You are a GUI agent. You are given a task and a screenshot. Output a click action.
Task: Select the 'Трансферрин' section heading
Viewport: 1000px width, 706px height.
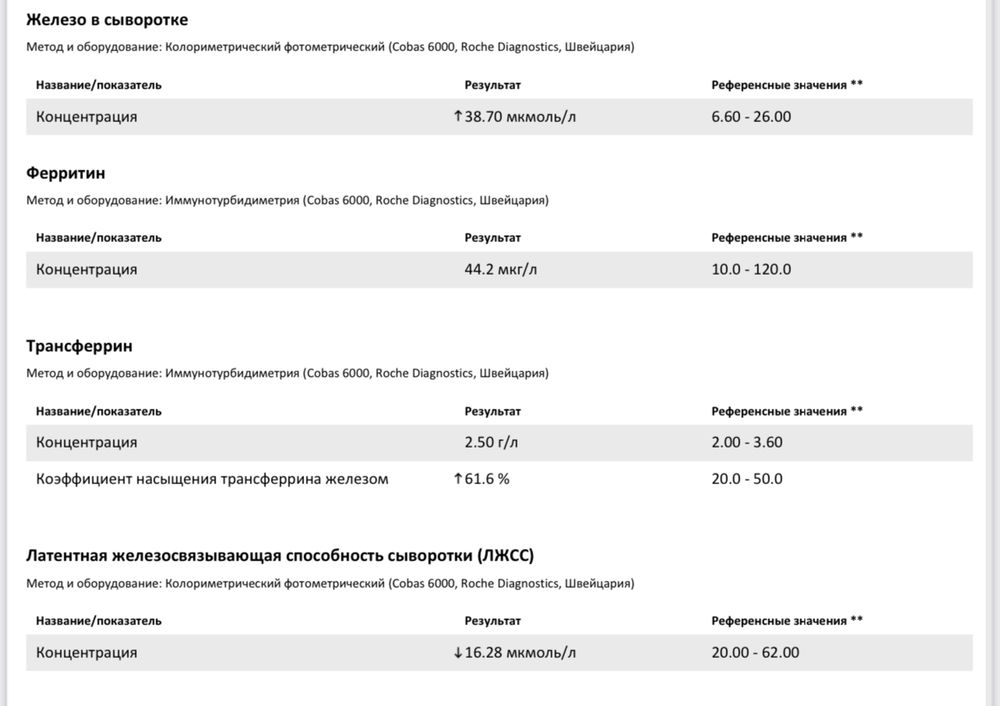tap(79, 346)
